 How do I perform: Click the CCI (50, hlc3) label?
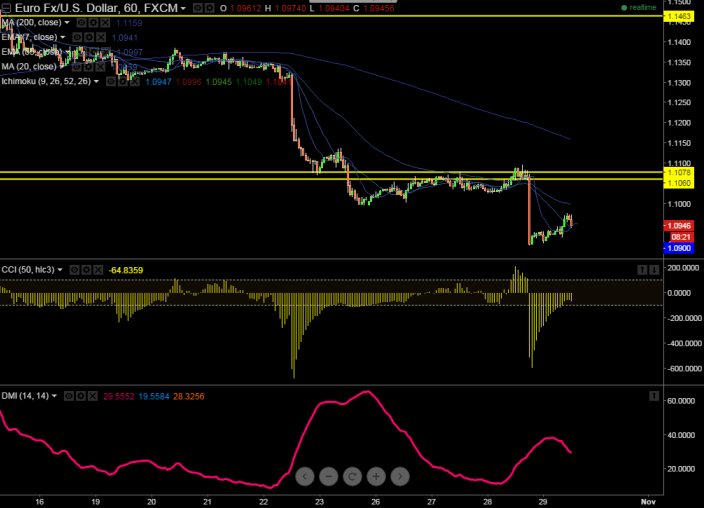click(28, 269)
